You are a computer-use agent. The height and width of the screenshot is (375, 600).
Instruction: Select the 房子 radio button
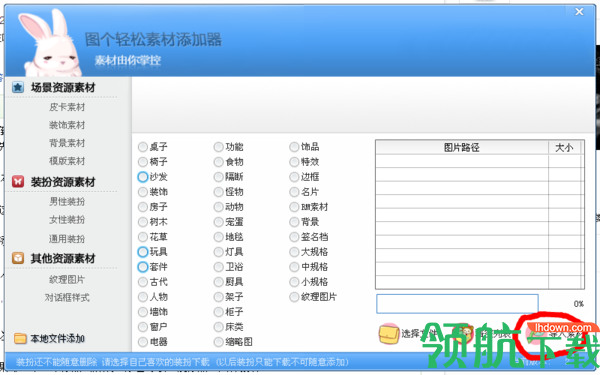coord(143,207)
